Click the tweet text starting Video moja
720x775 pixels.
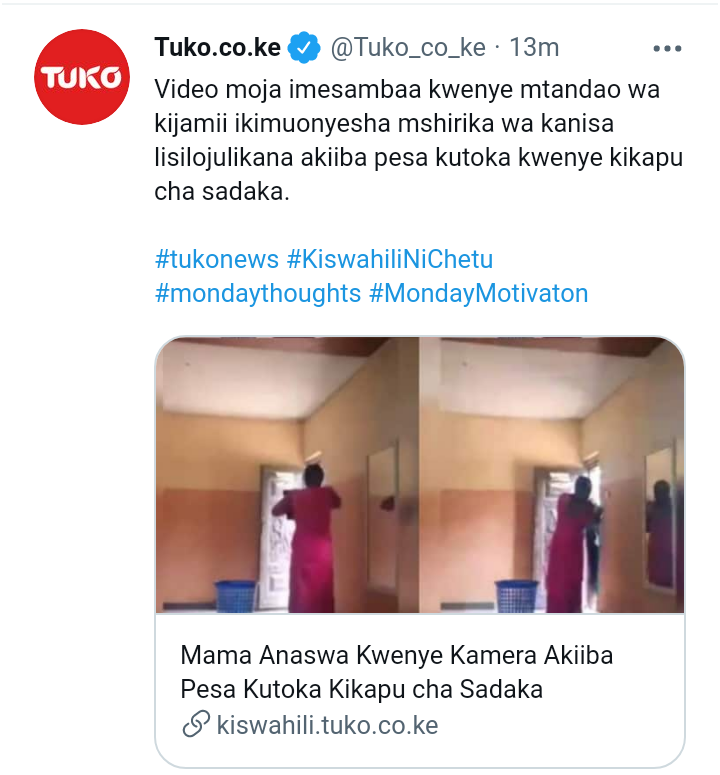[x=419, y=140]
